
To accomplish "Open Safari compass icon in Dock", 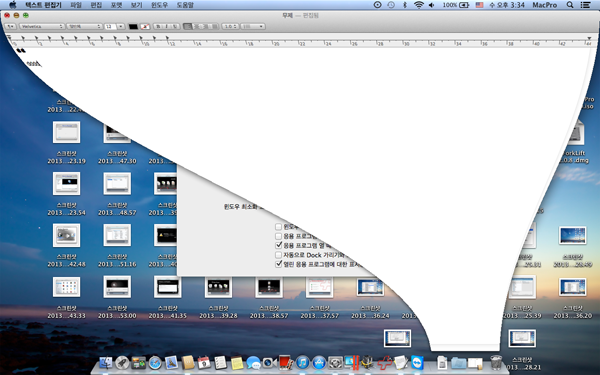I will tap(155, 362).
